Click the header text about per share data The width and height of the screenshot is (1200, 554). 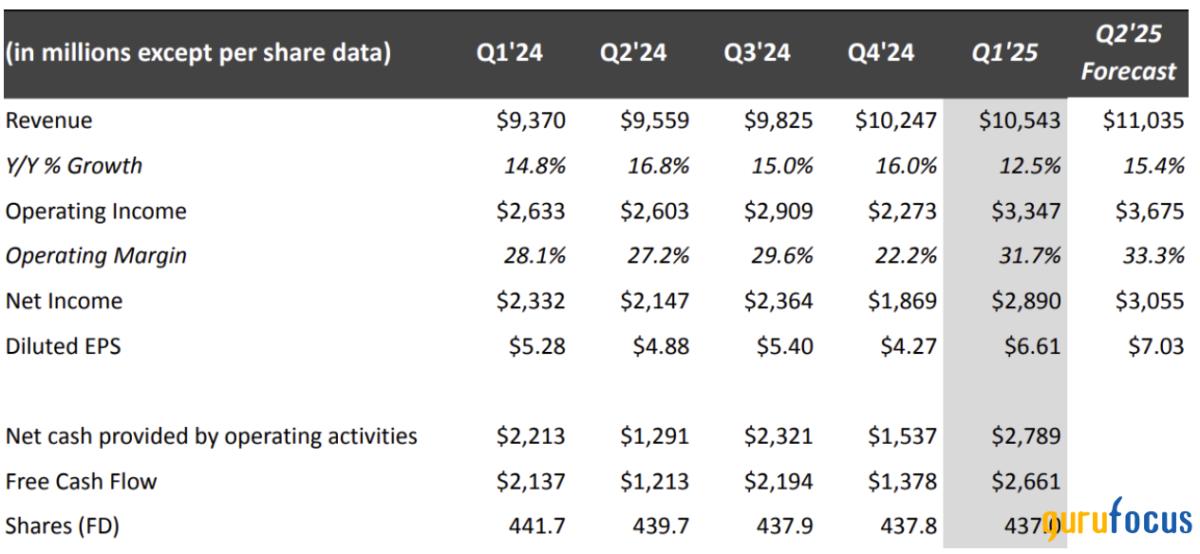coord(198,53)
